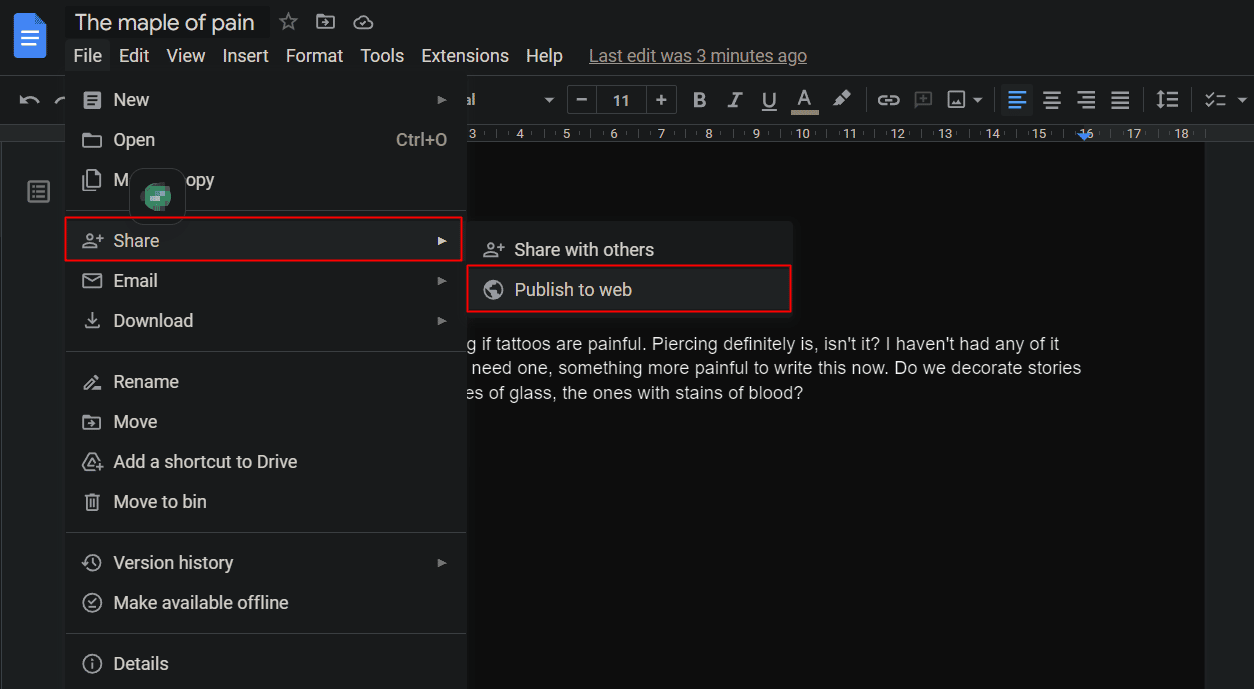This screenshot has height=689, width=1254.
Task: Expand the checklist dropdown arrow
Action: click(x=1242, y=100)
